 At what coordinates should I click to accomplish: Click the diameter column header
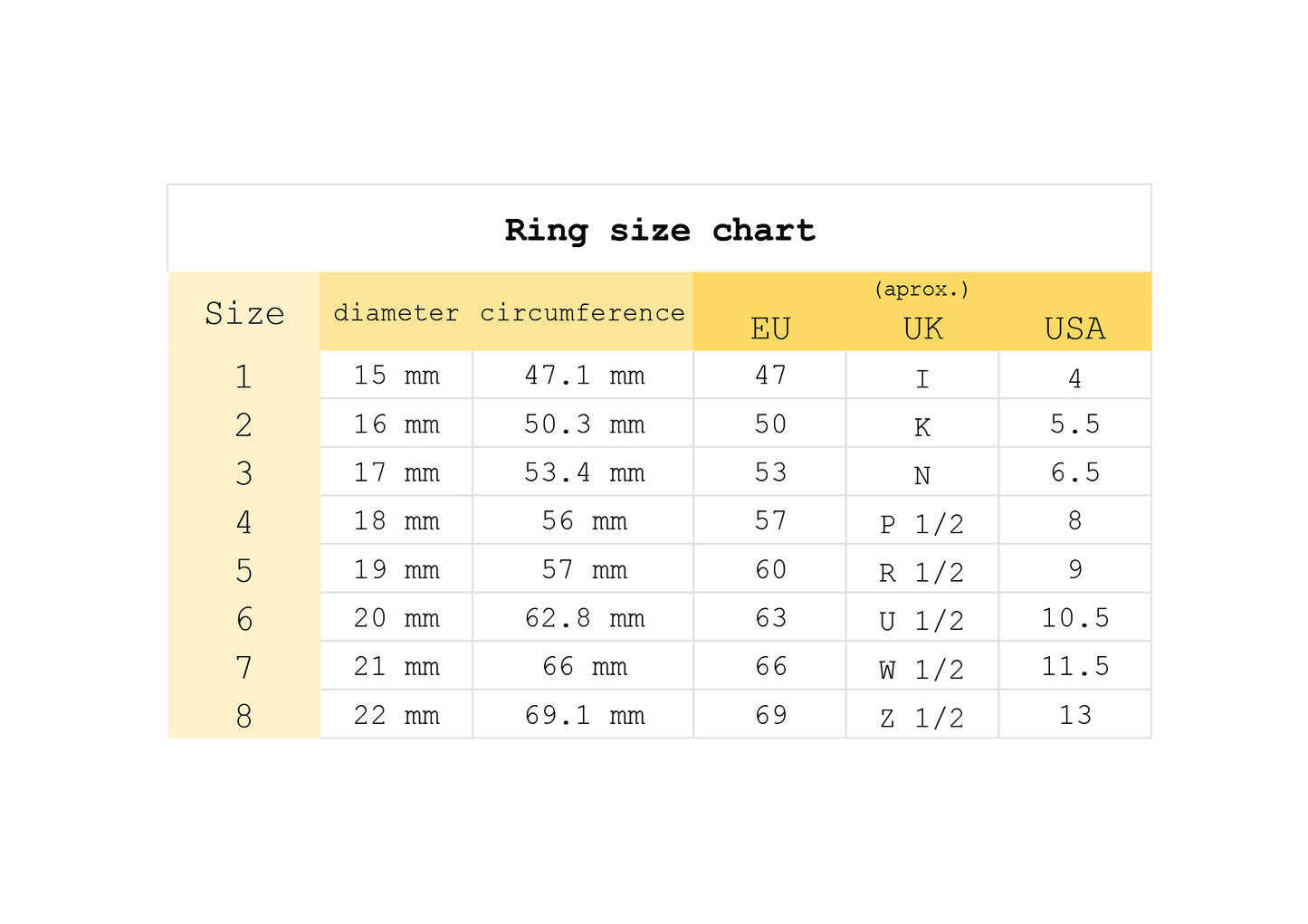pos(396,313)
